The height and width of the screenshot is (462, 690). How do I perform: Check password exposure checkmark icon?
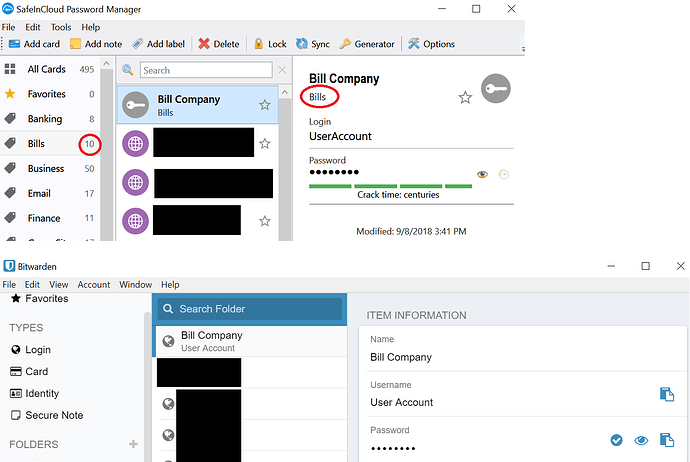(617, 440)
